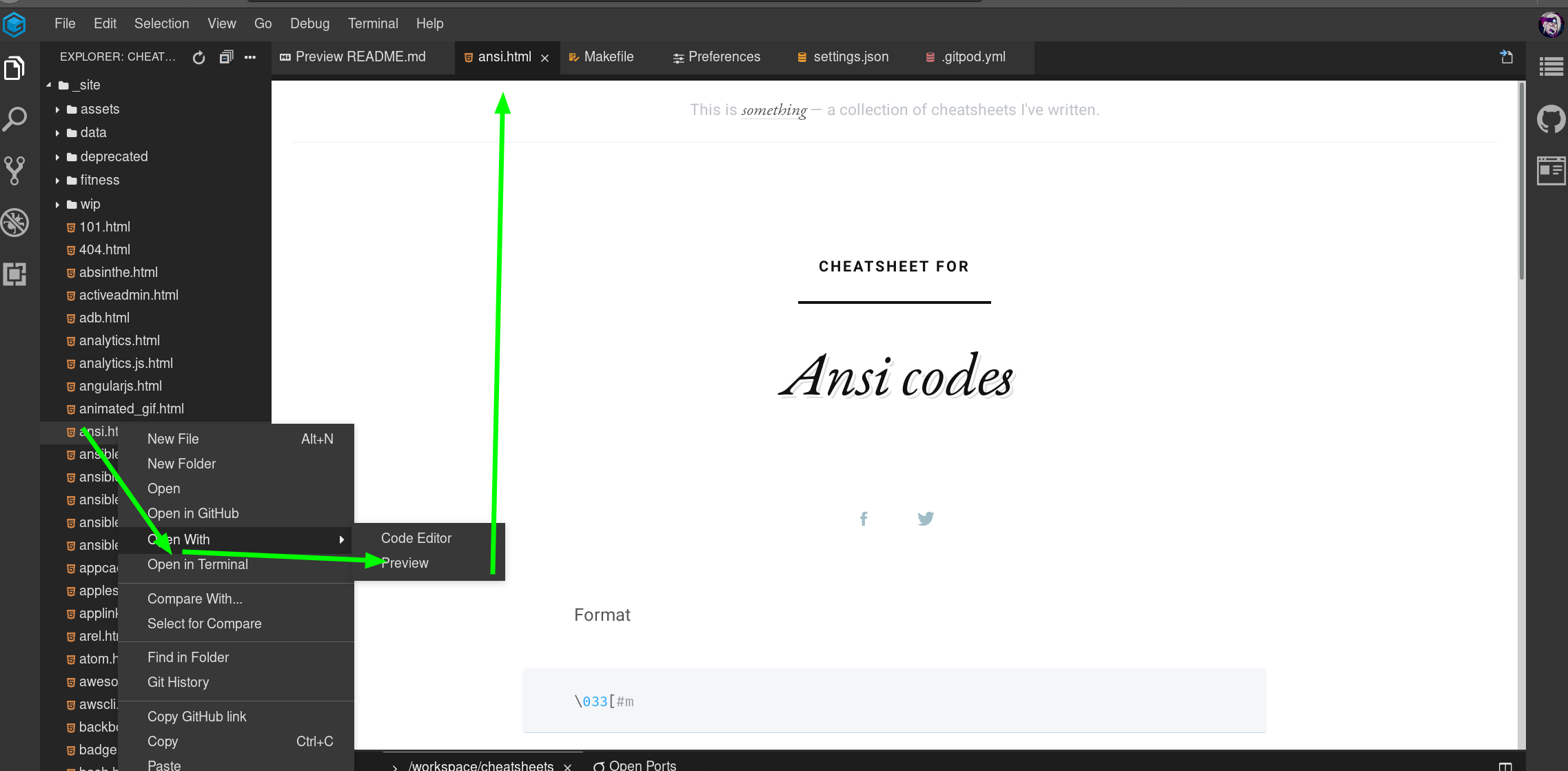Open the Open With submenu
The width and height of the screenshot is (1568, 771).
pyautogui.click(x=178, y=539)
